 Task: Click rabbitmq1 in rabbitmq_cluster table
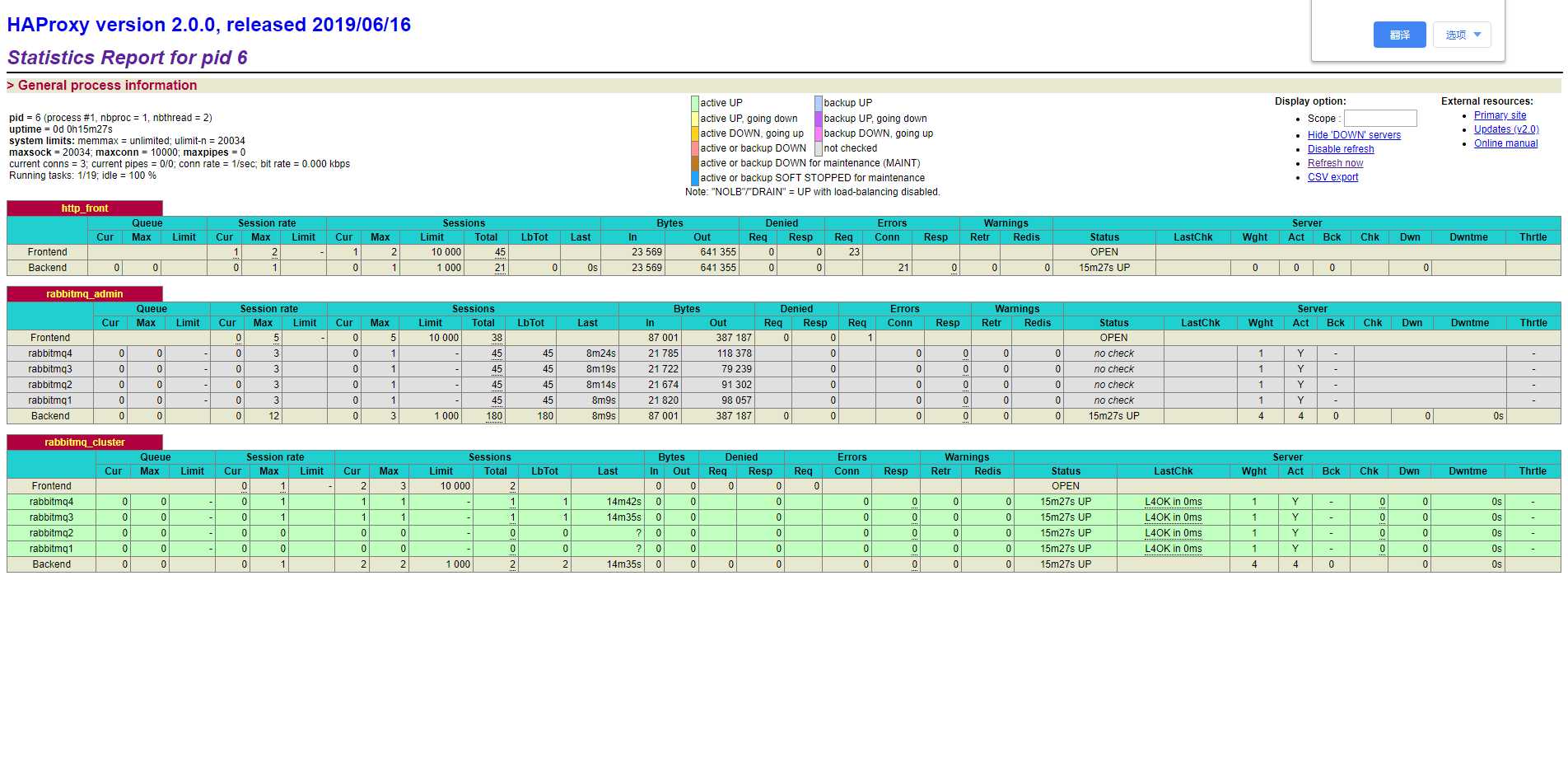pyautogui.click(x=51, y=549)
